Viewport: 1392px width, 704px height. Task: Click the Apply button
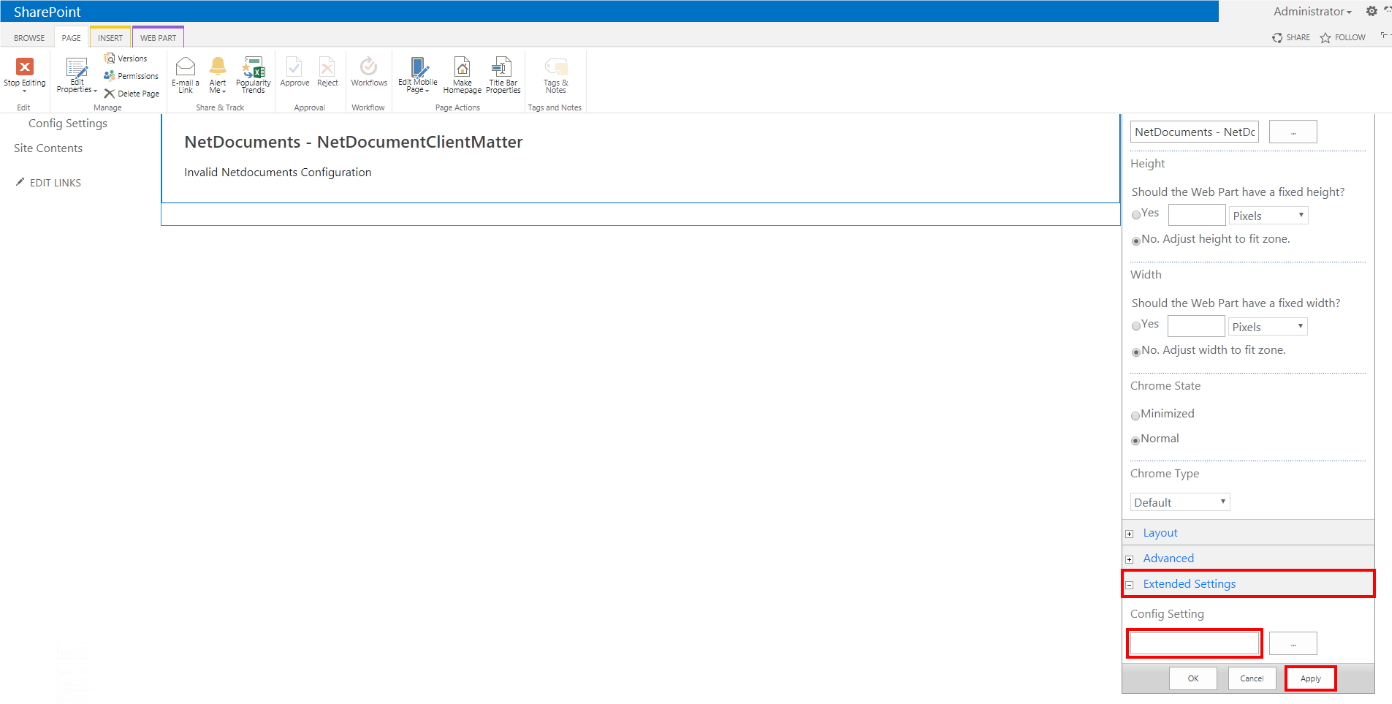1311,678
